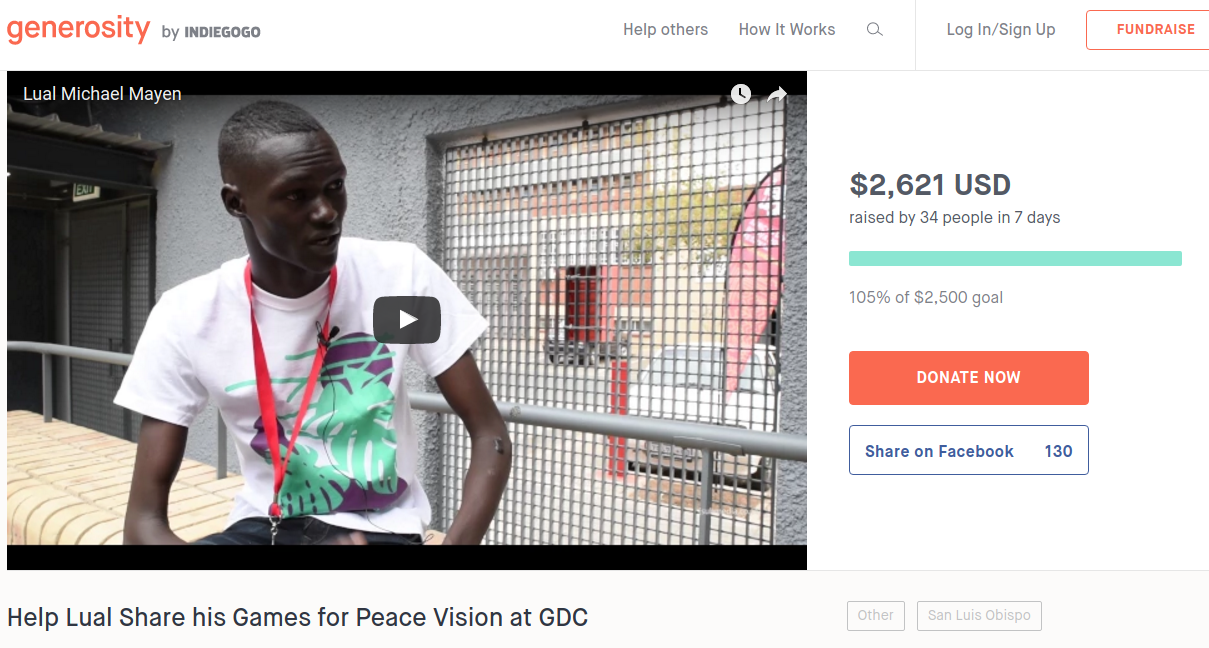Click the 105% of $2,500 goal text
The height and width of the screenshot is (648, 1209).
(926, 297)
